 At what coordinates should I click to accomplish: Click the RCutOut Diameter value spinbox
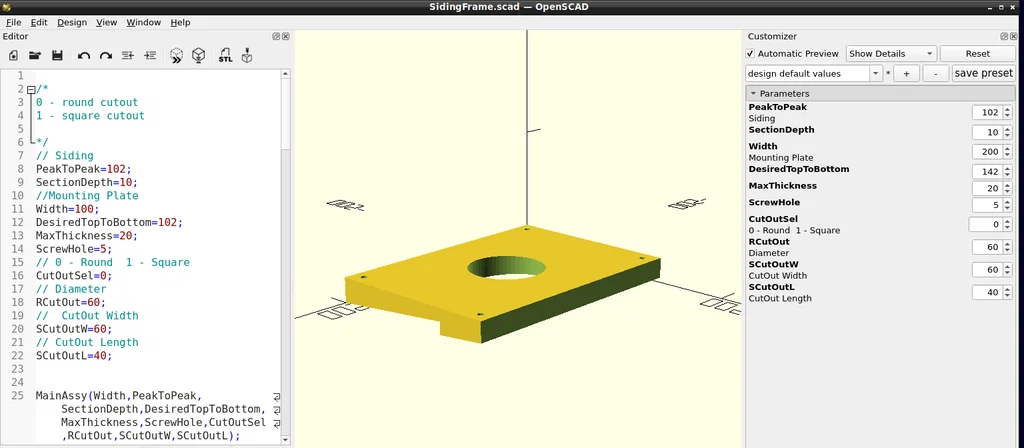(991, 247)
